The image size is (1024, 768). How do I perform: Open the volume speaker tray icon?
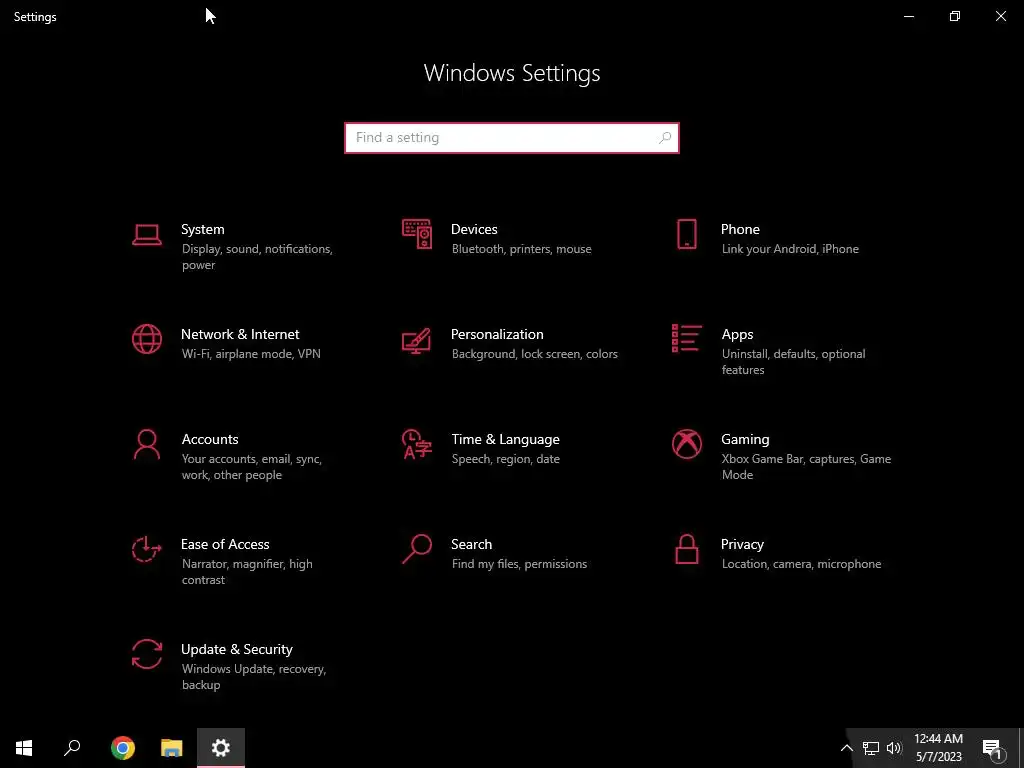[x=894, y=748]
